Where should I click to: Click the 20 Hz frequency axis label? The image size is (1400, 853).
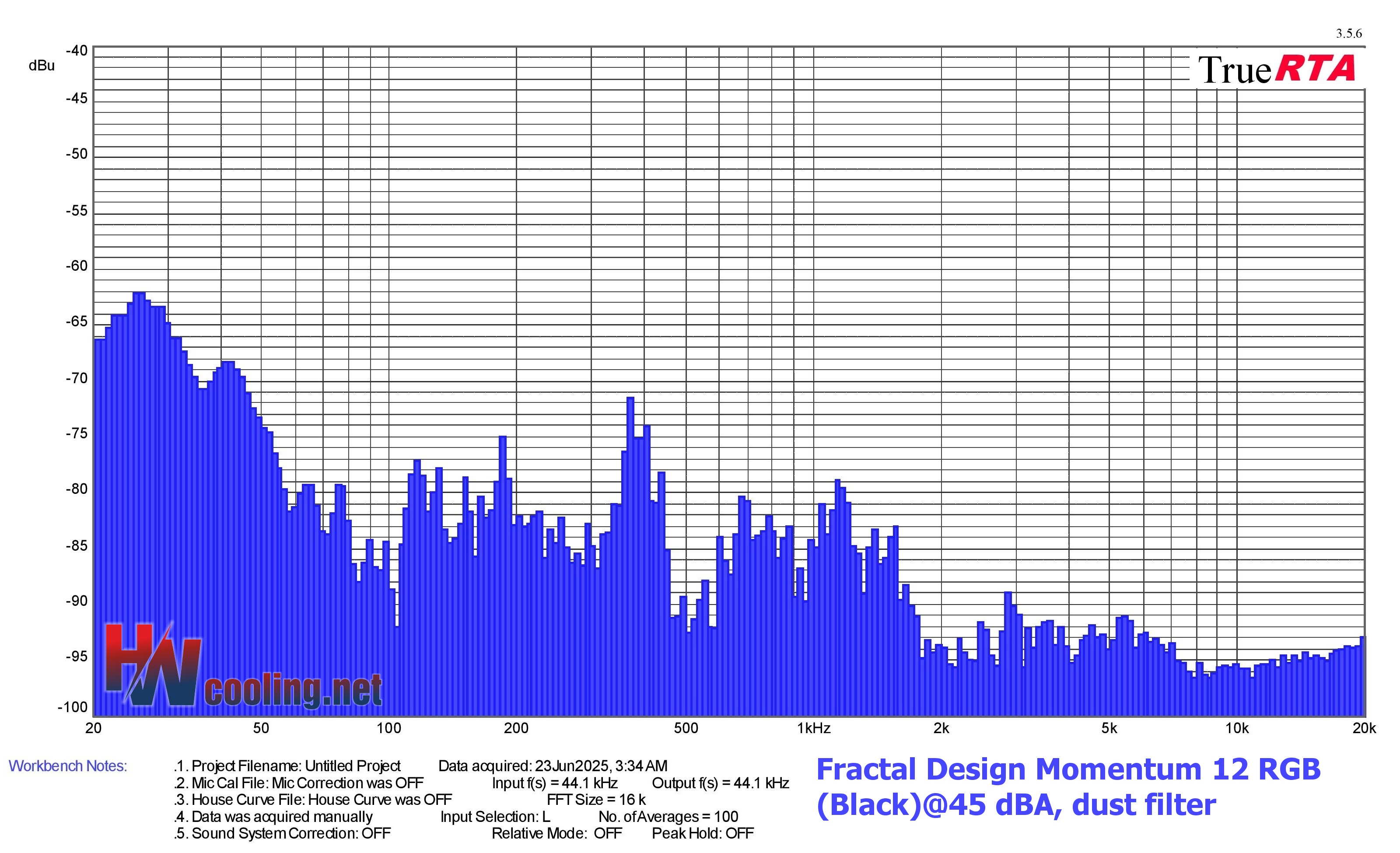tap(93, 728)
